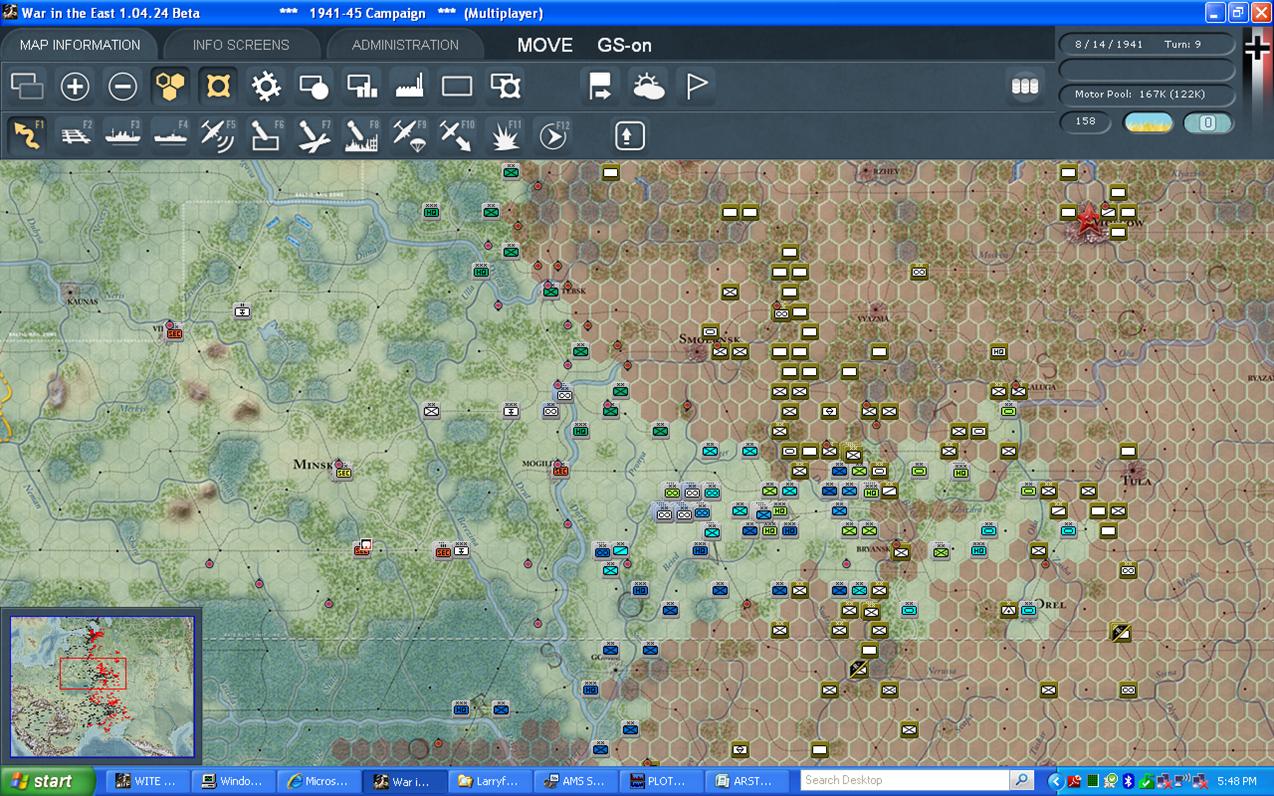Select the F1 move mode icon
Screen dimensions: 1274x796
pos(27,135)
